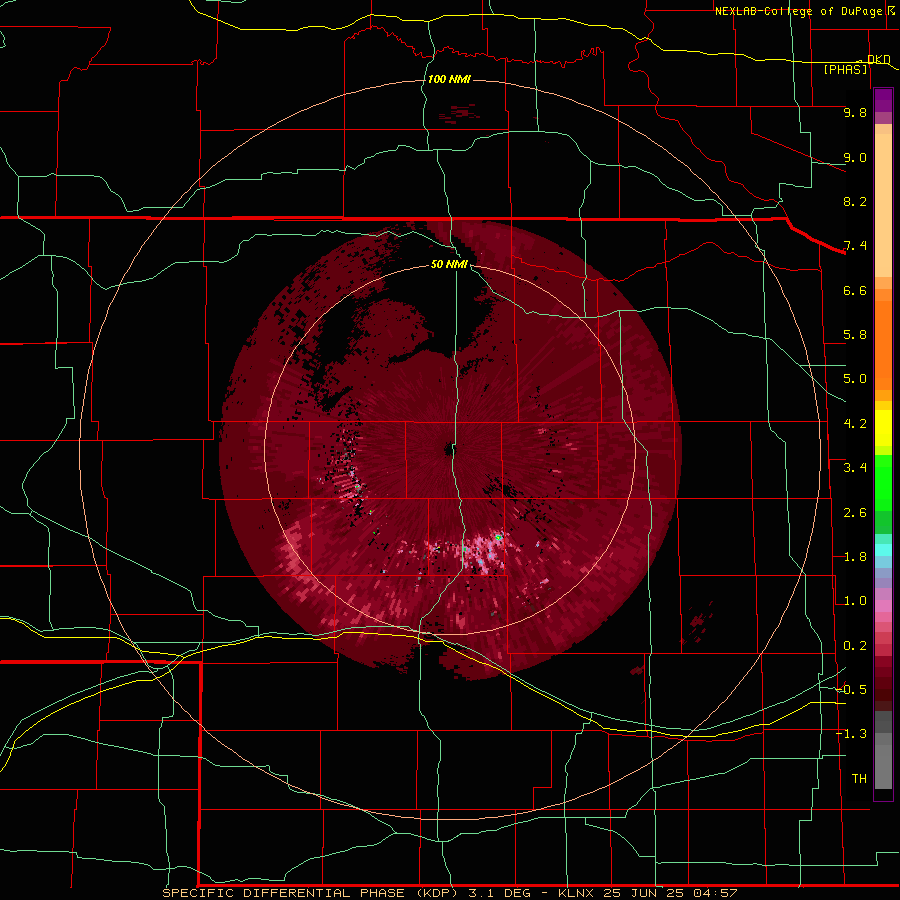Click the 100 NMI range ring label
Screen dimensions: 900x900
pyautogui.click(x=449, y=79)
